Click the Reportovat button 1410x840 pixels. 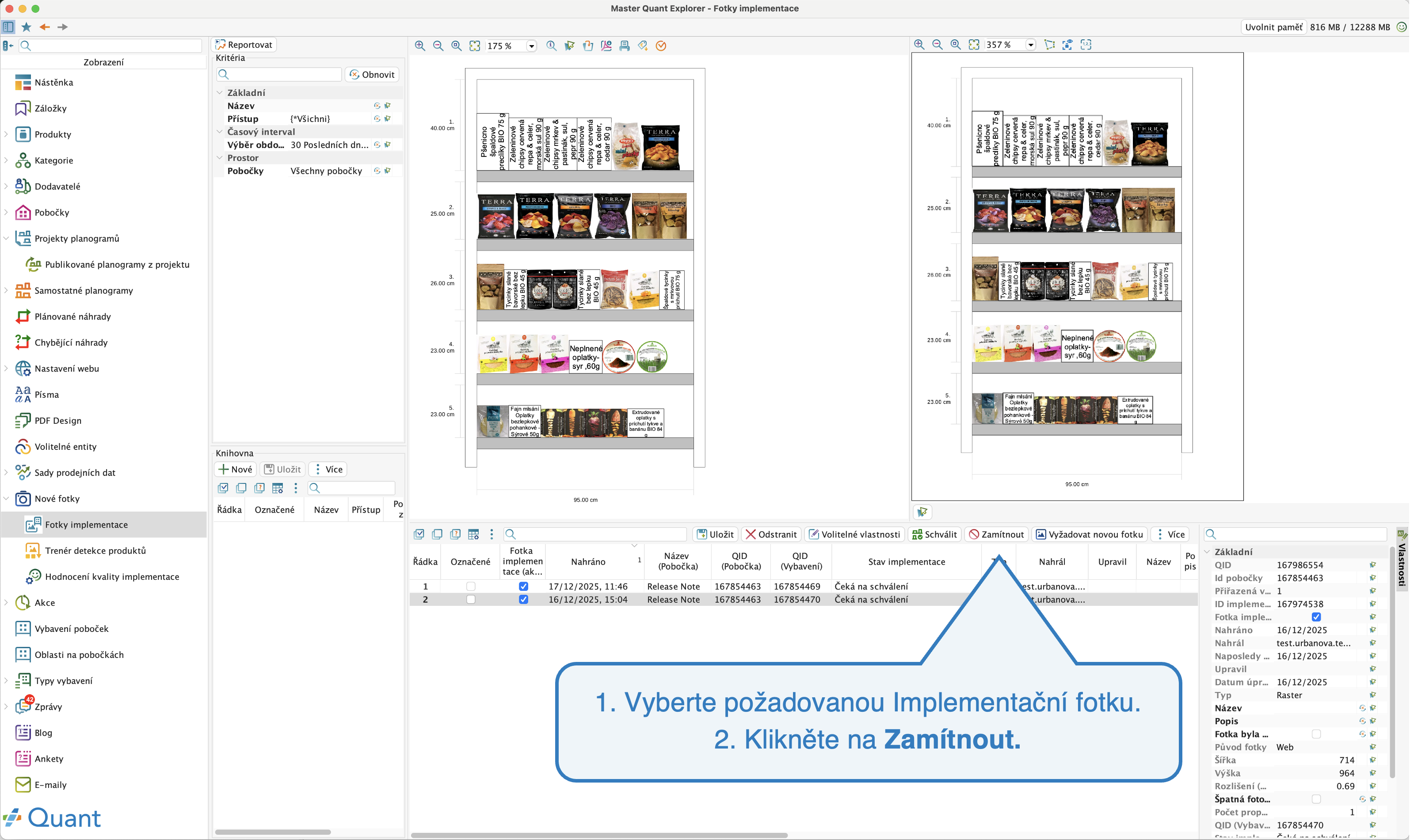[x=244, y=45]
